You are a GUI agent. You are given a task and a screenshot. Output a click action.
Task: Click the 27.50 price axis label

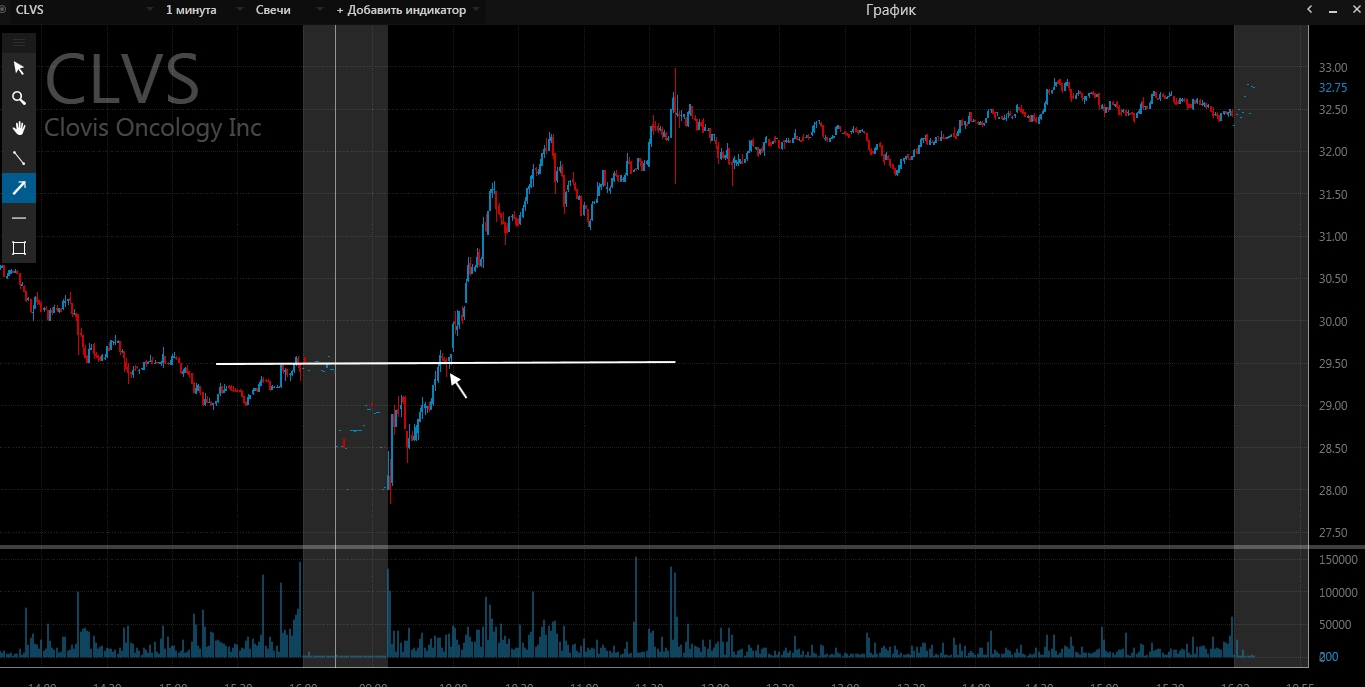pyautogui.click(x=1333, y=533)
